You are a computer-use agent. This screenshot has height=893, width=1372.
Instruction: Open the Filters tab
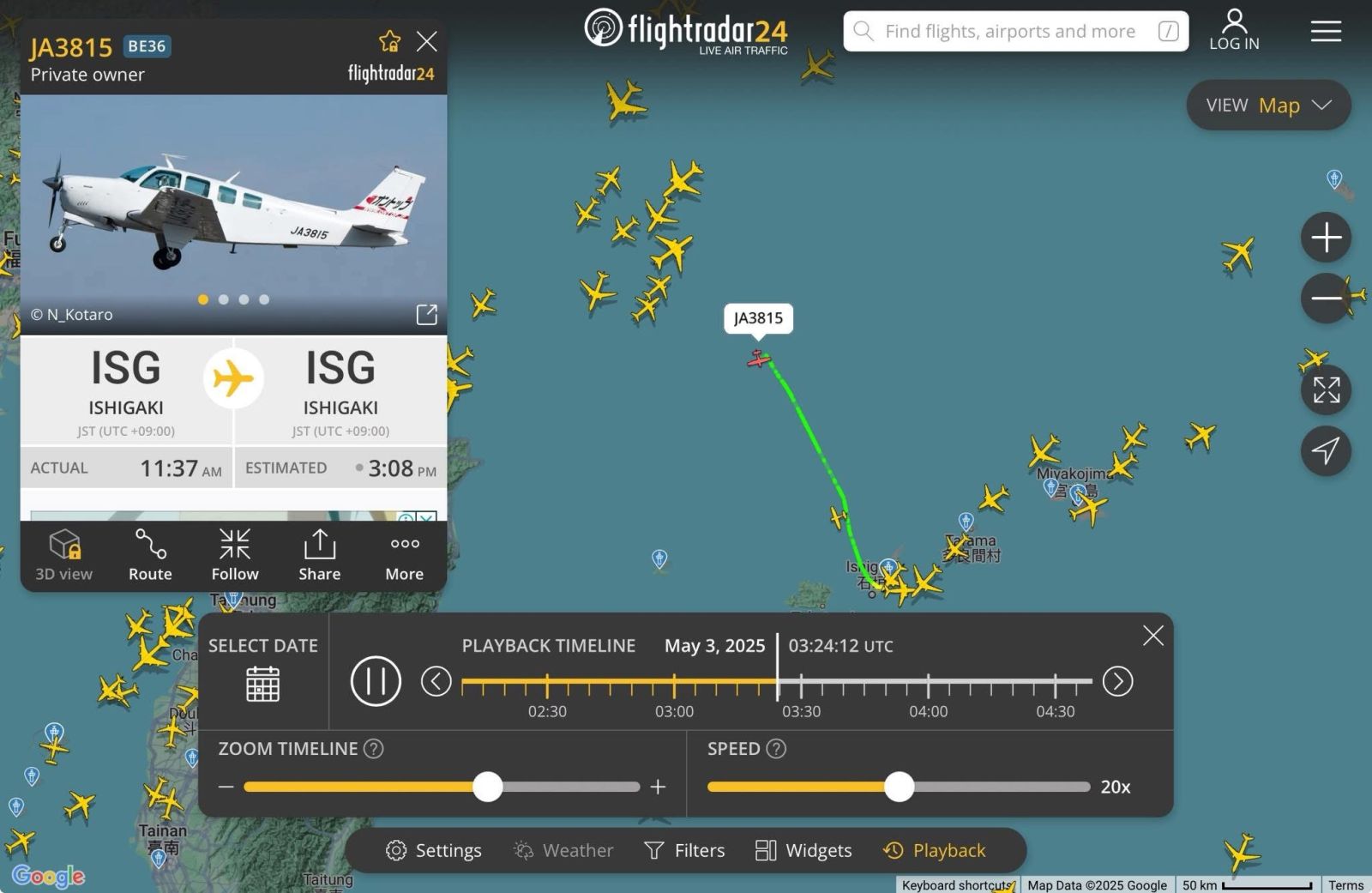click(684, 850)
